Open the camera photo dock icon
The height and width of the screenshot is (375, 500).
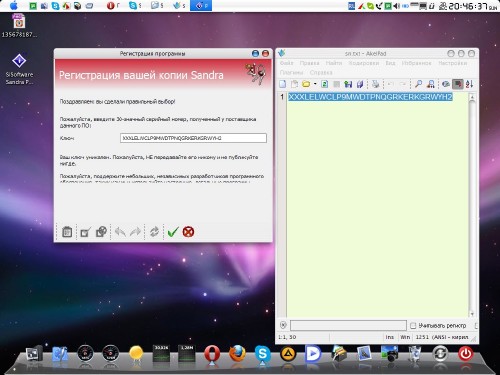pos(389,354)
